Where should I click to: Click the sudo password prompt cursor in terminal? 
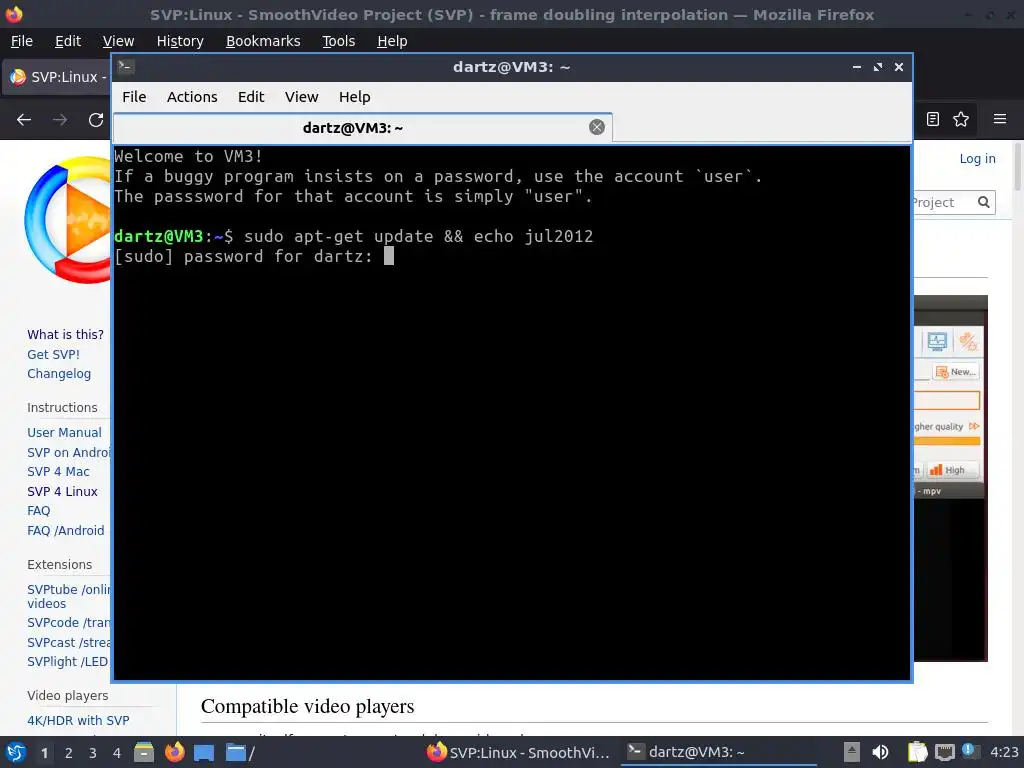389,255
